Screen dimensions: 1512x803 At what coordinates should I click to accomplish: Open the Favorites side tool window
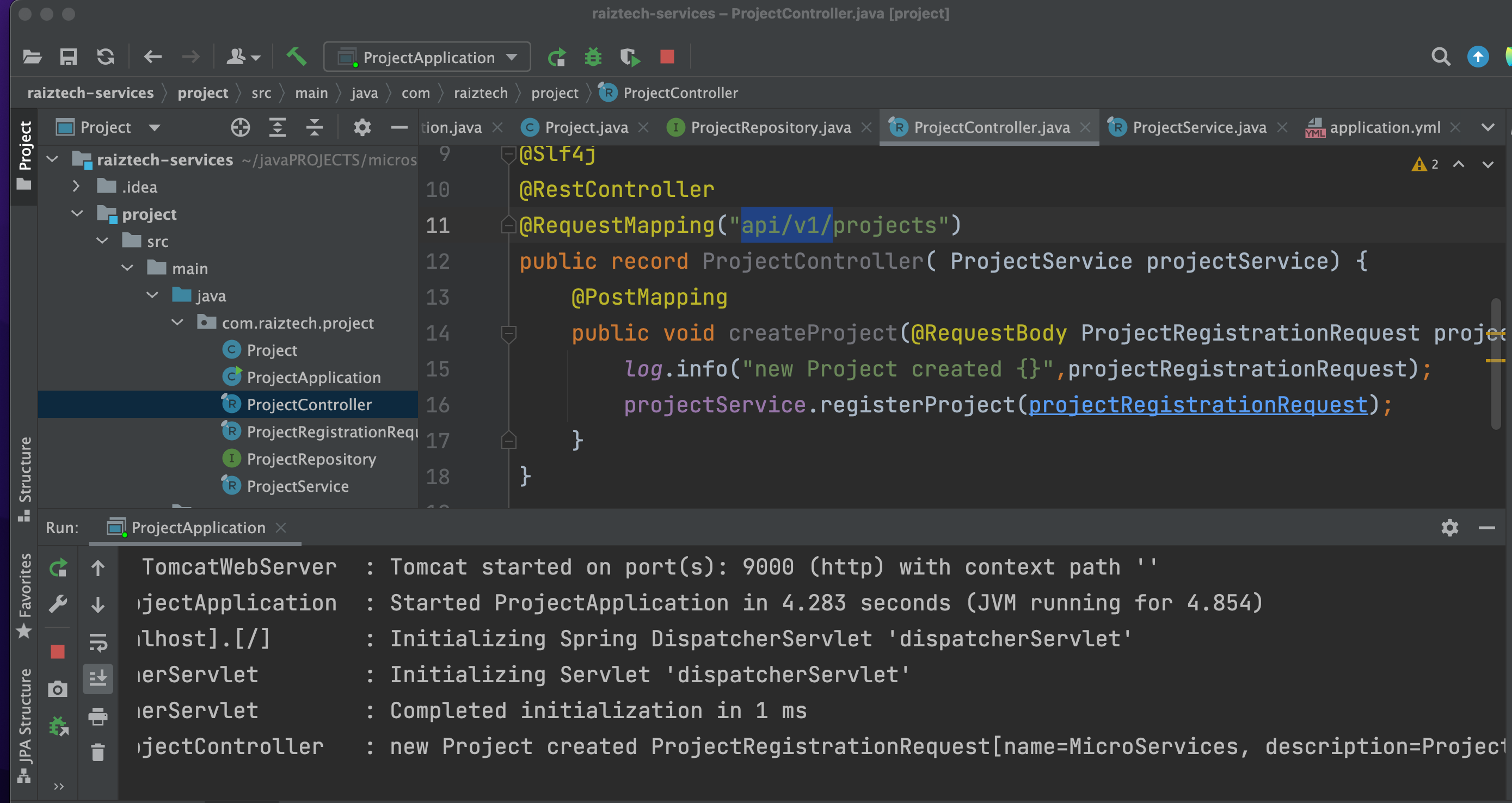pyautogui.click(x=24, y=595)
